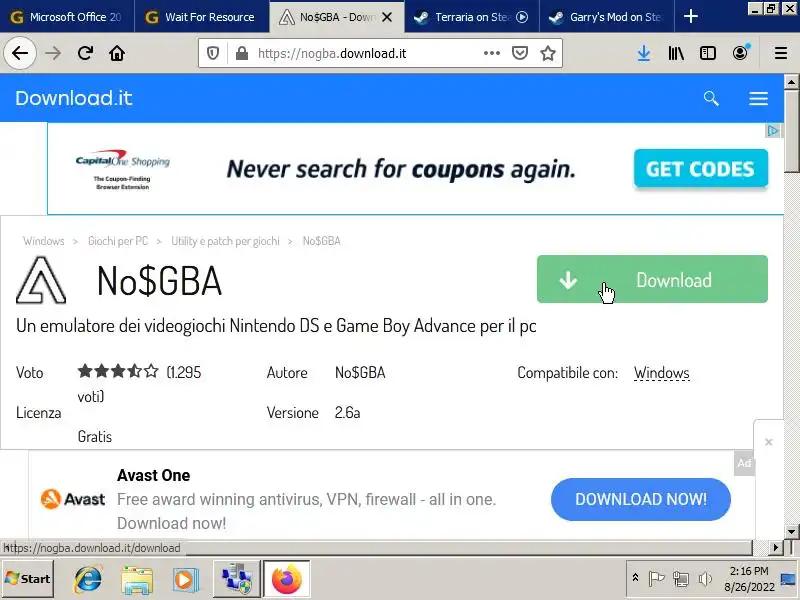Show hidden system tray icons
The image size is (800, 600).
(x=635, y=578)
